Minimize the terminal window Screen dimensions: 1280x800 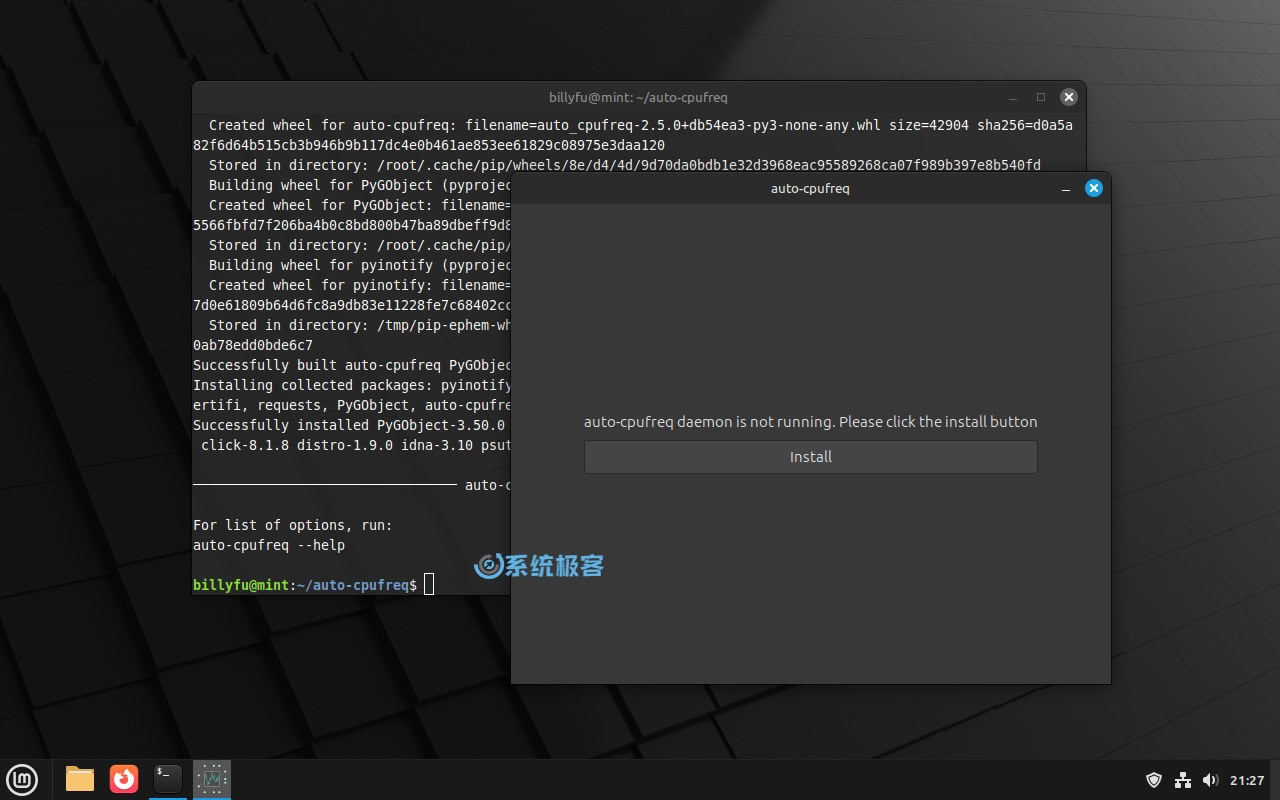tap(1013, 97)
